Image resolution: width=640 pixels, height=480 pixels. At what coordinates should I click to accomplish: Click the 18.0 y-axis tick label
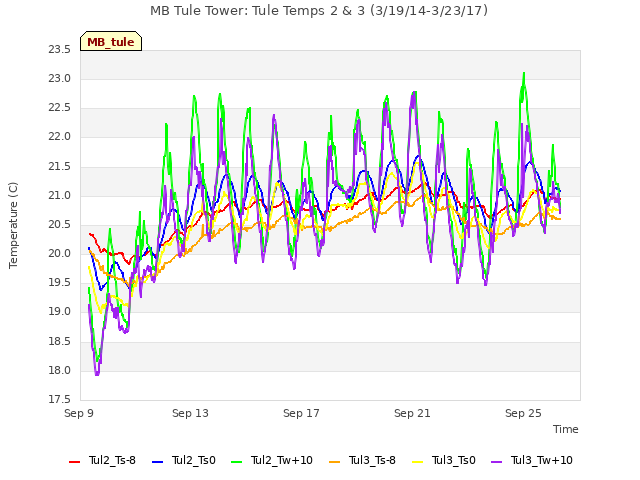coord(60,371)
